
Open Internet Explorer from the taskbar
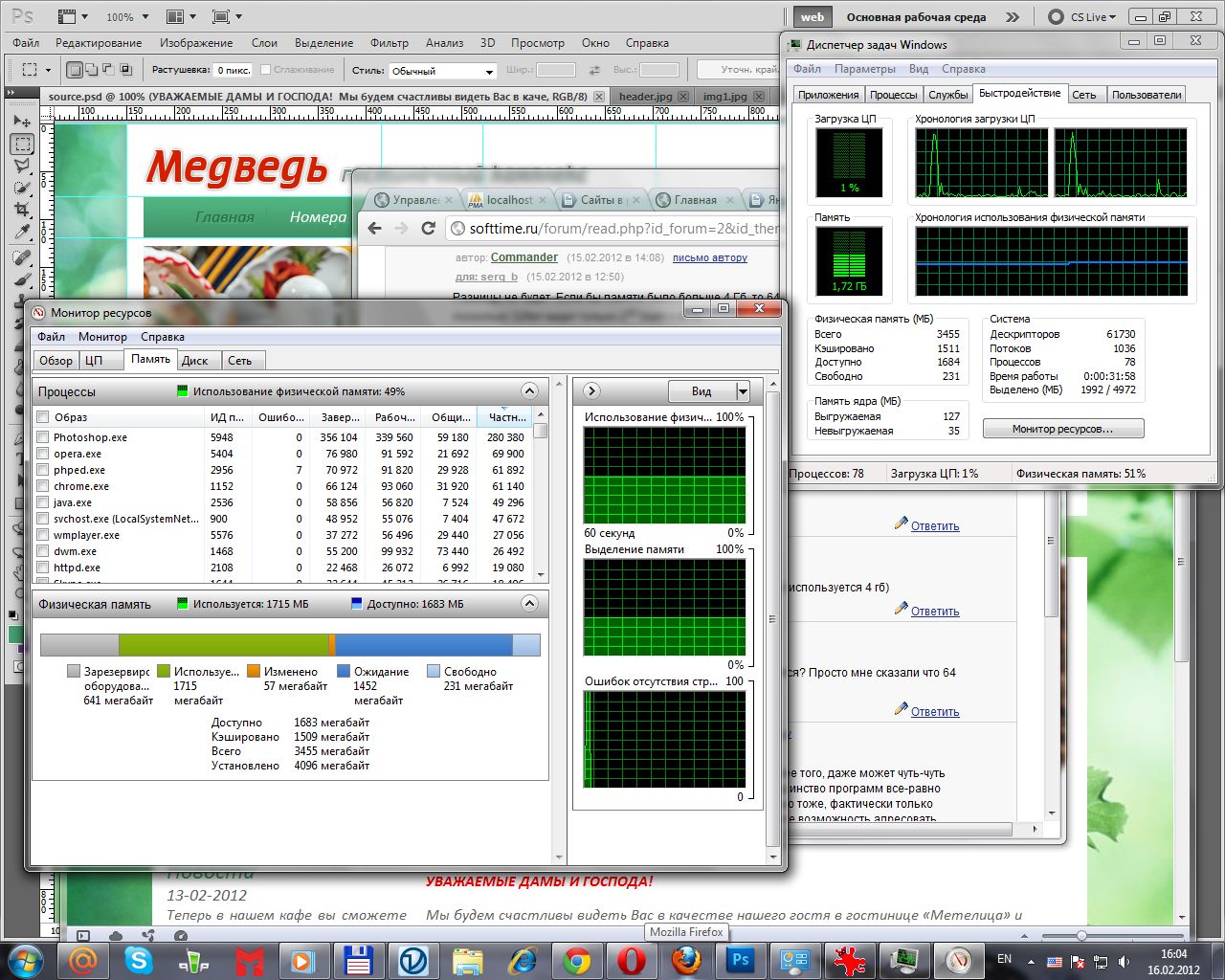(x=522, y=960)
